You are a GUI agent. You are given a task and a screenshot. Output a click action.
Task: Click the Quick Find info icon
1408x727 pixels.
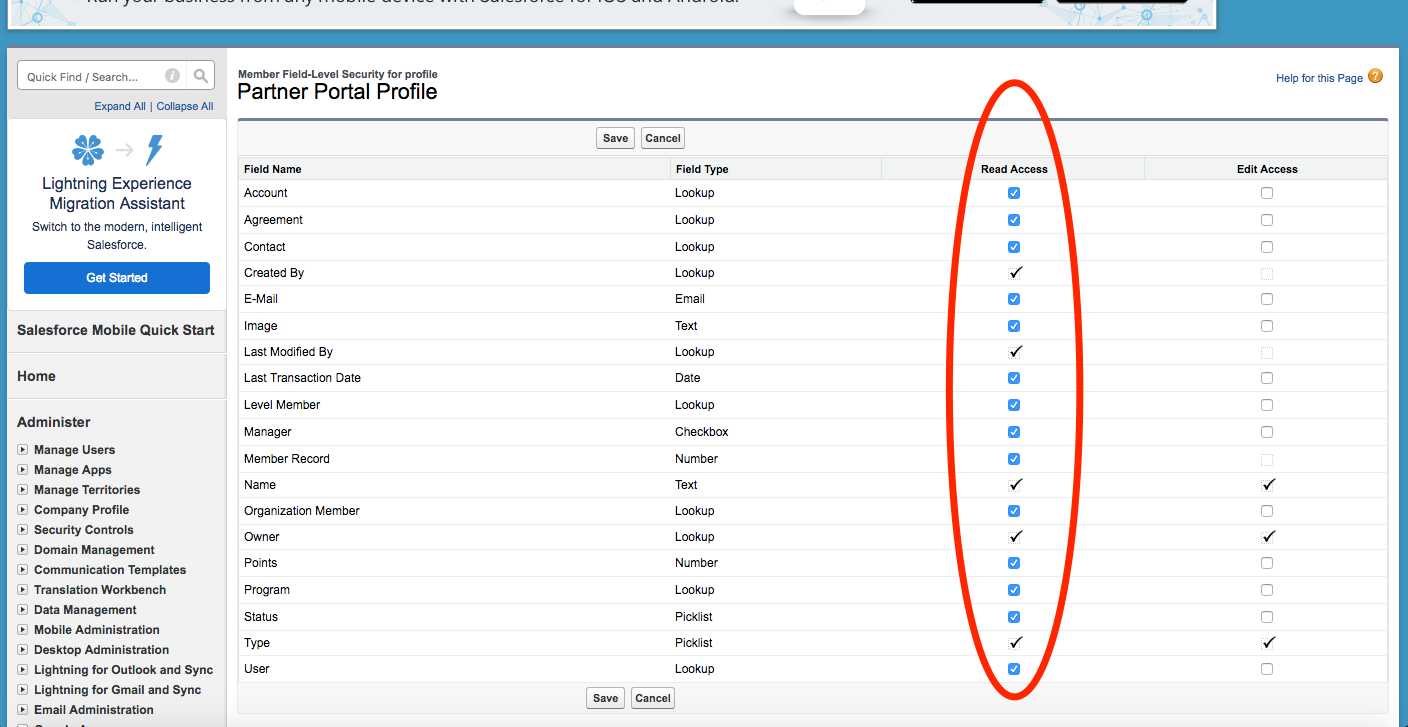pyautogui.click(x=173, y=76)
